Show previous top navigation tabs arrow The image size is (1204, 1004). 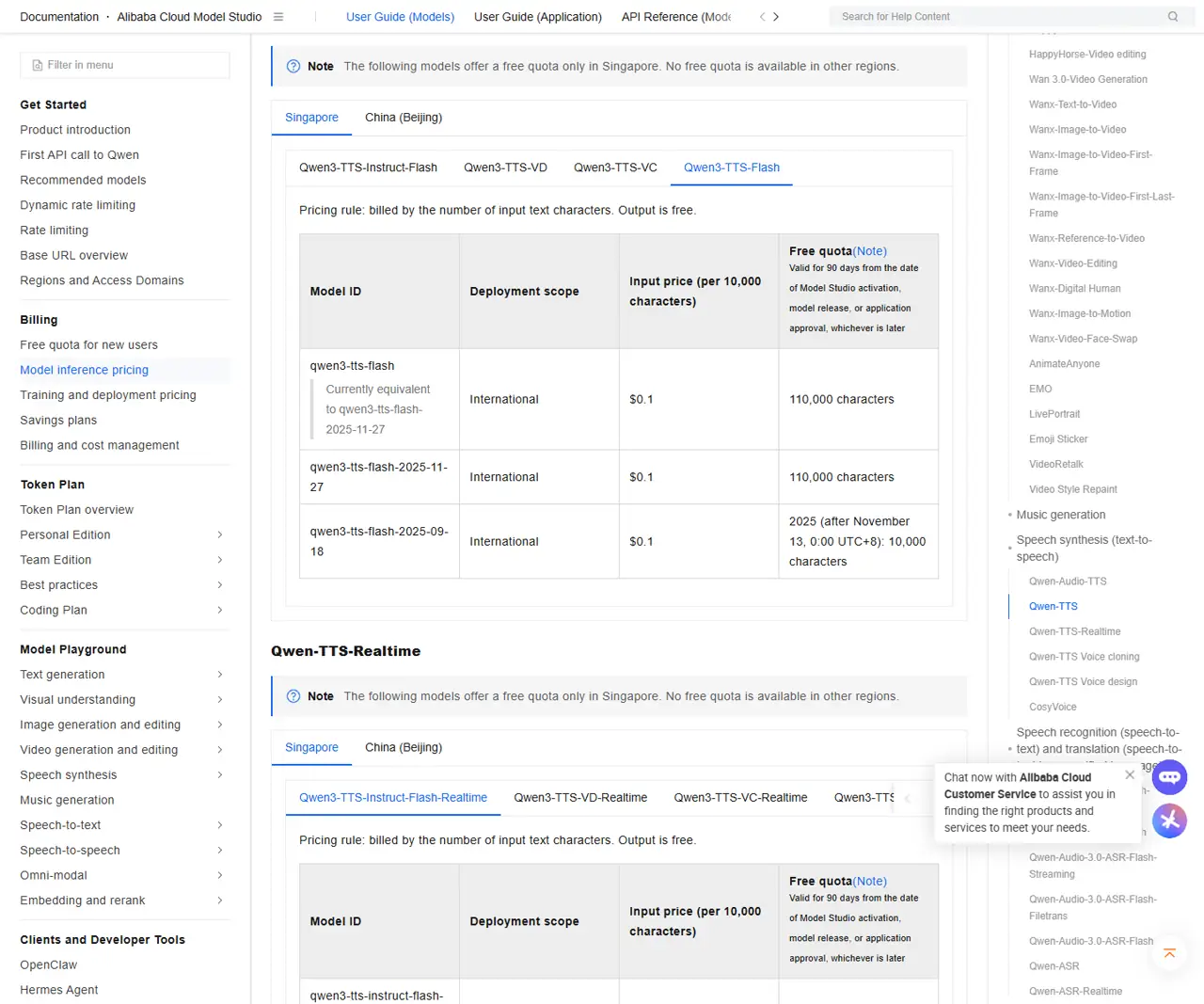click(x=762, y=17)
